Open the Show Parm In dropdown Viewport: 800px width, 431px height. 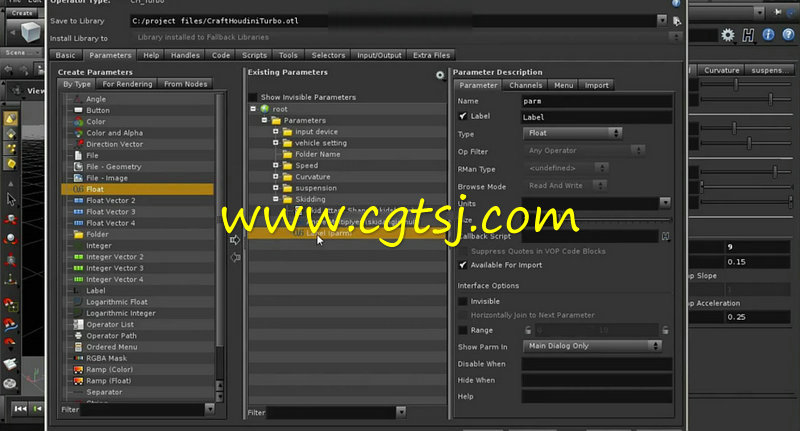(592, 346)
